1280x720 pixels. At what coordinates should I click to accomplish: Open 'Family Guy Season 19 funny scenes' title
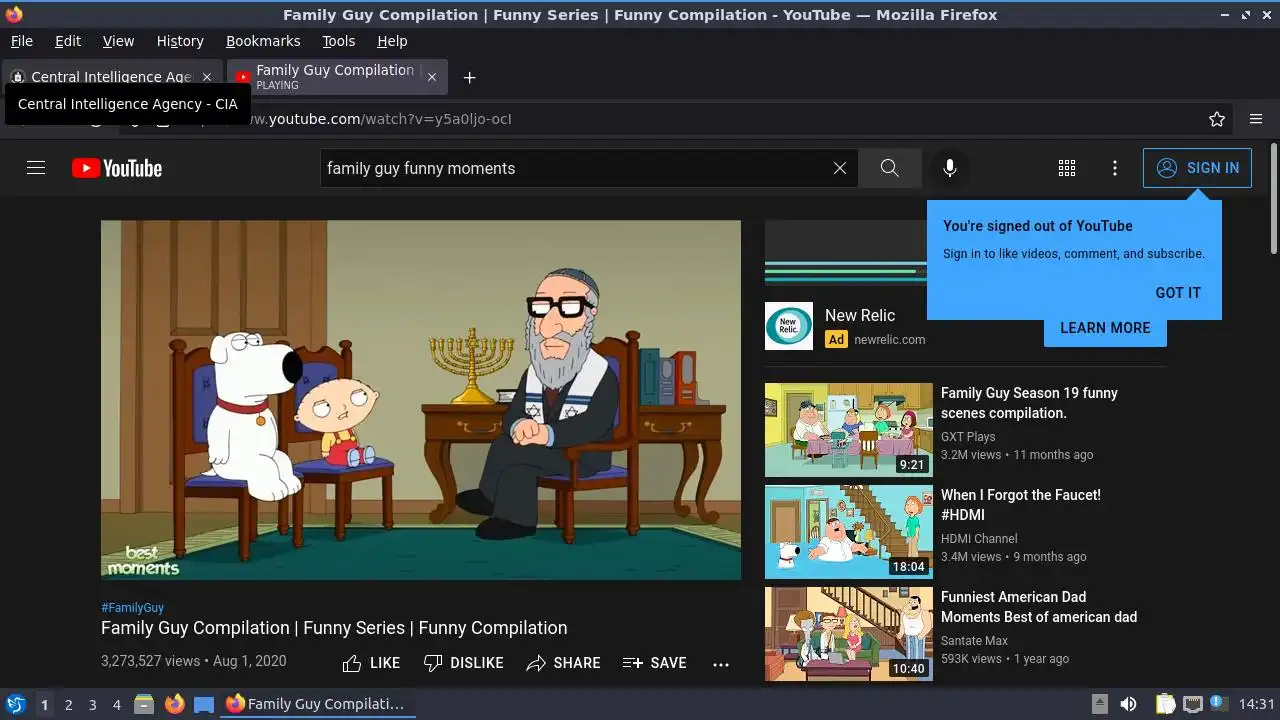pyautogui.click(x=1029, y=403)
